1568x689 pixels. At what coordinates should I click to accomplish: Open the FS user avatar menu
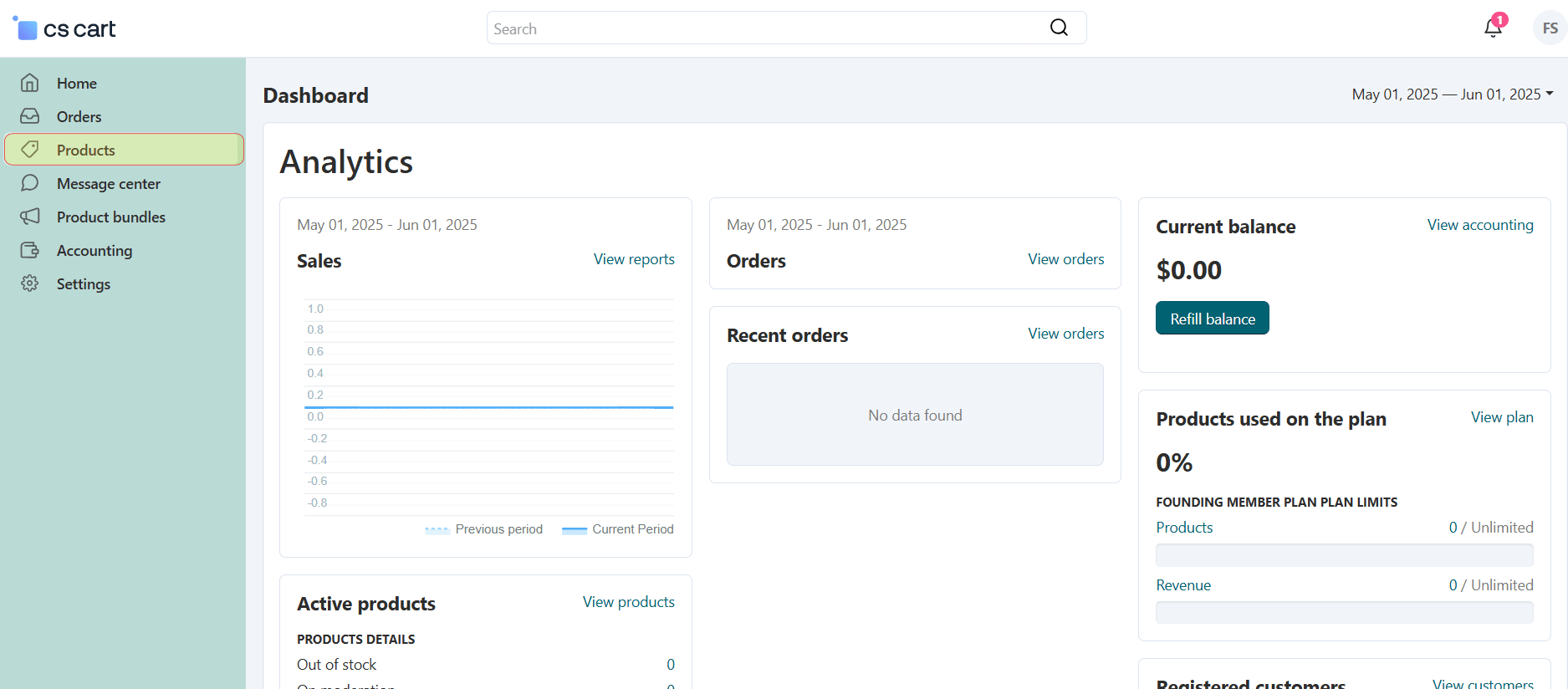(x=1550, y=28)
